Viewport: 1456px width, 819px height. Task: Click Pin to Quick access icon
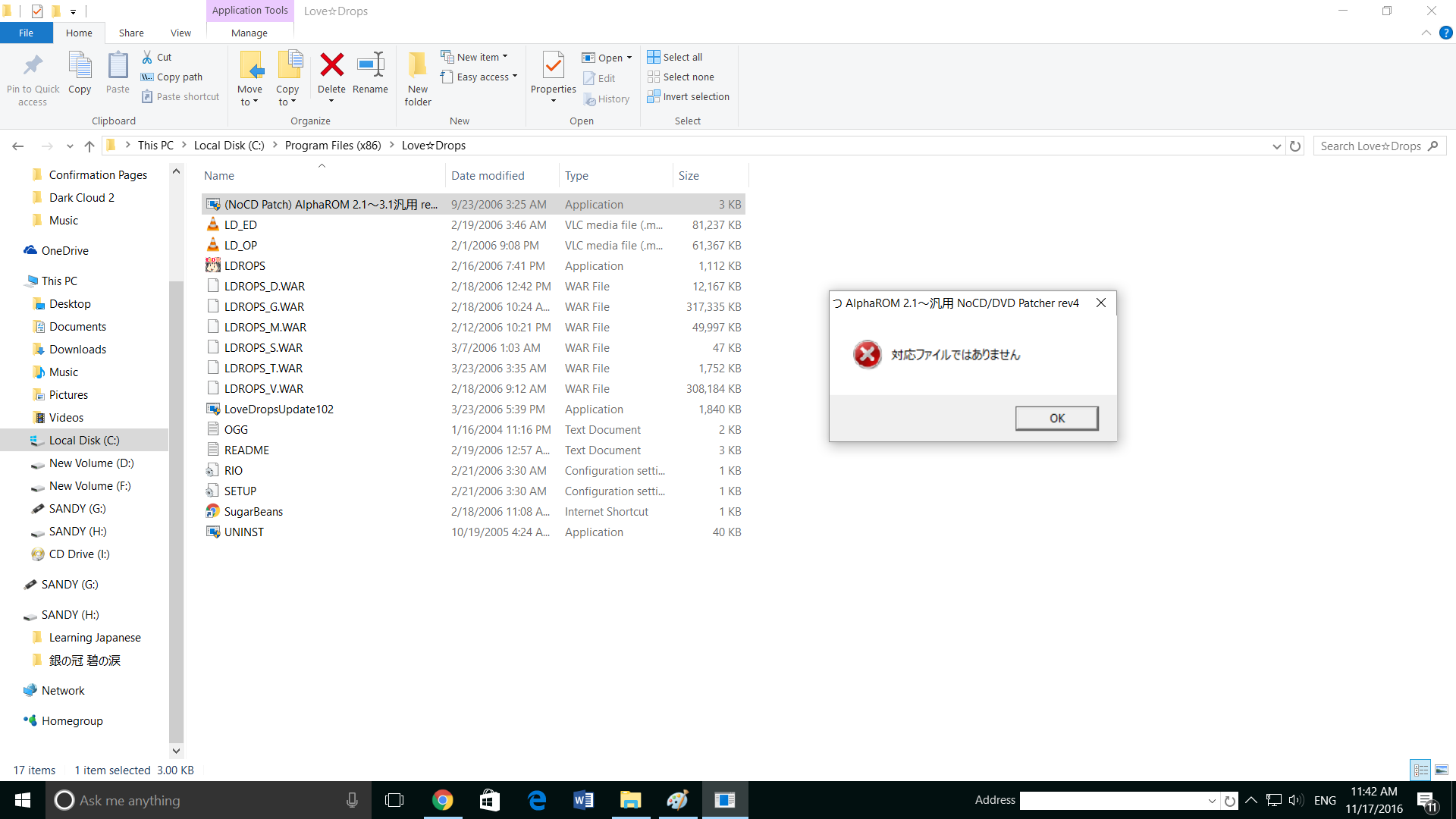tap(33, 66)
